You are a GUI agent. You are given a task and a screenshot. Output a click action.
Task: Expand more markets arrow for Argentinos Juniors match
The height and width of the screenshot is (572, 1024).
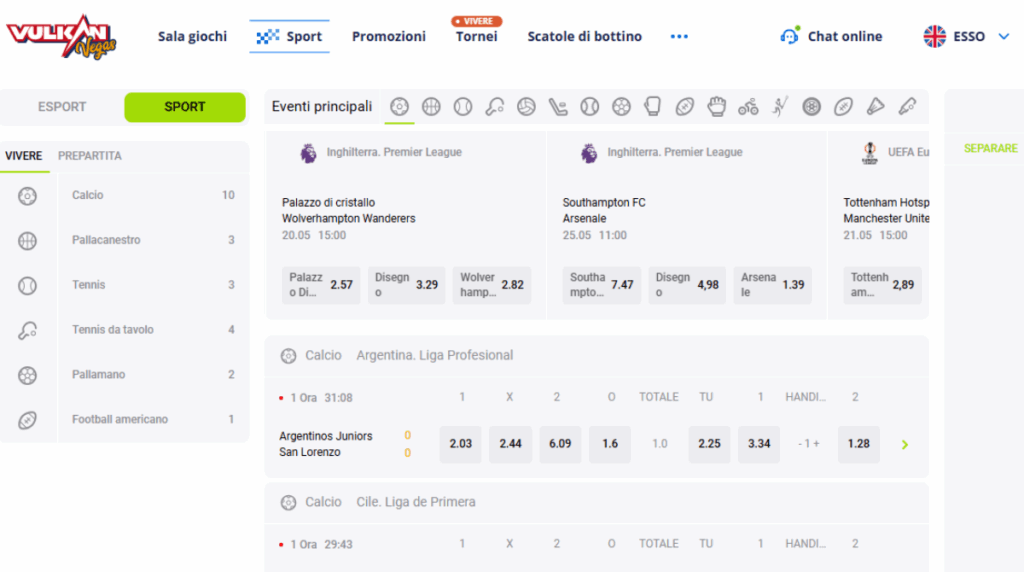(x=904, y=445)
